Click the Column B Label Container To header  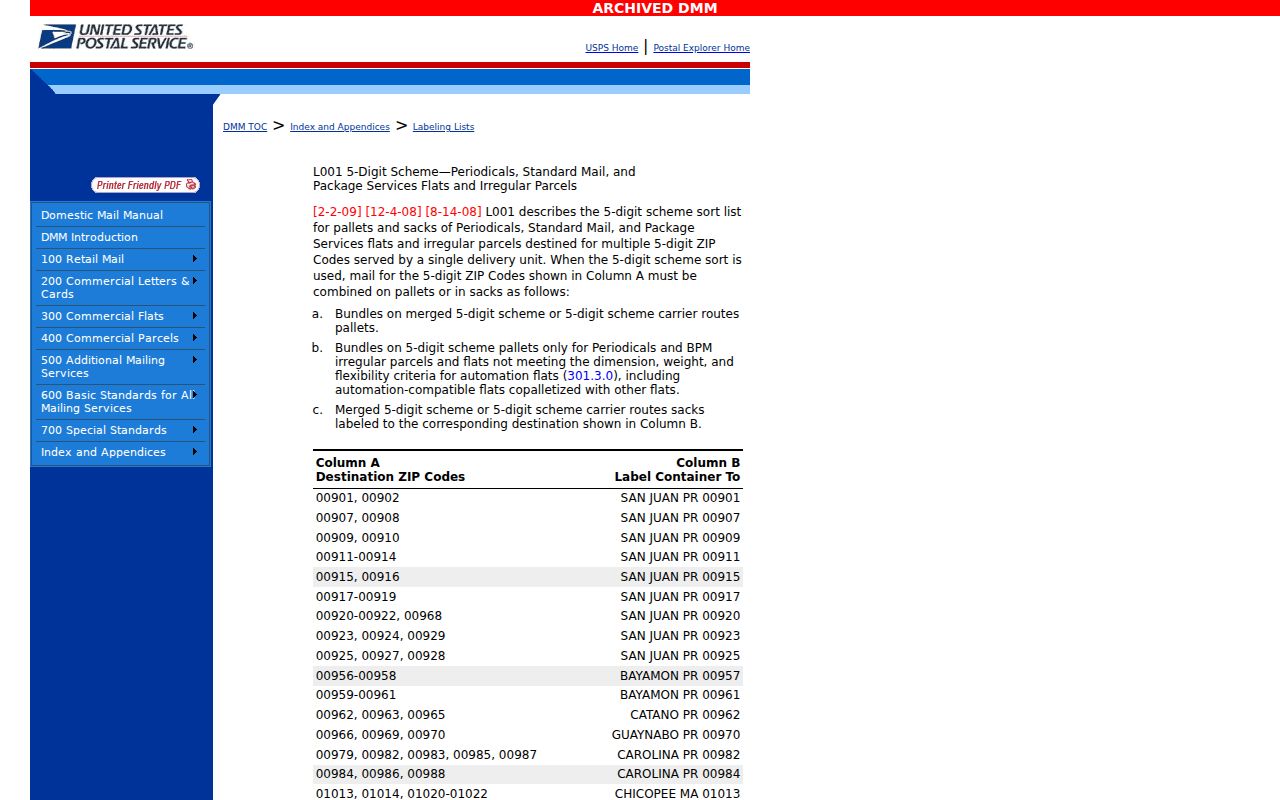coord(677,470)
